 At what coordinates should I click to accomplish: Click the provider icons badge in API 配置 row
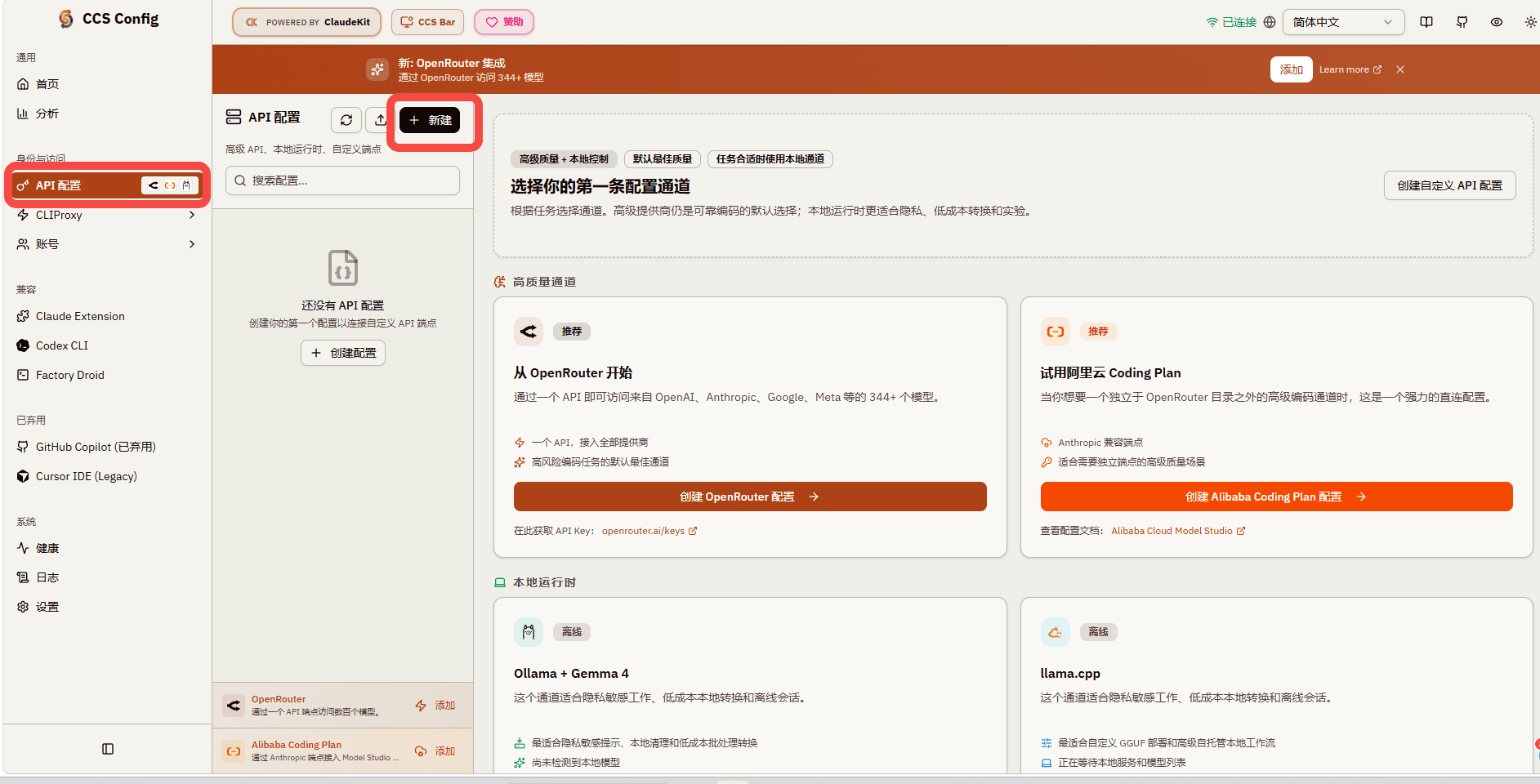tap(170, 185)
